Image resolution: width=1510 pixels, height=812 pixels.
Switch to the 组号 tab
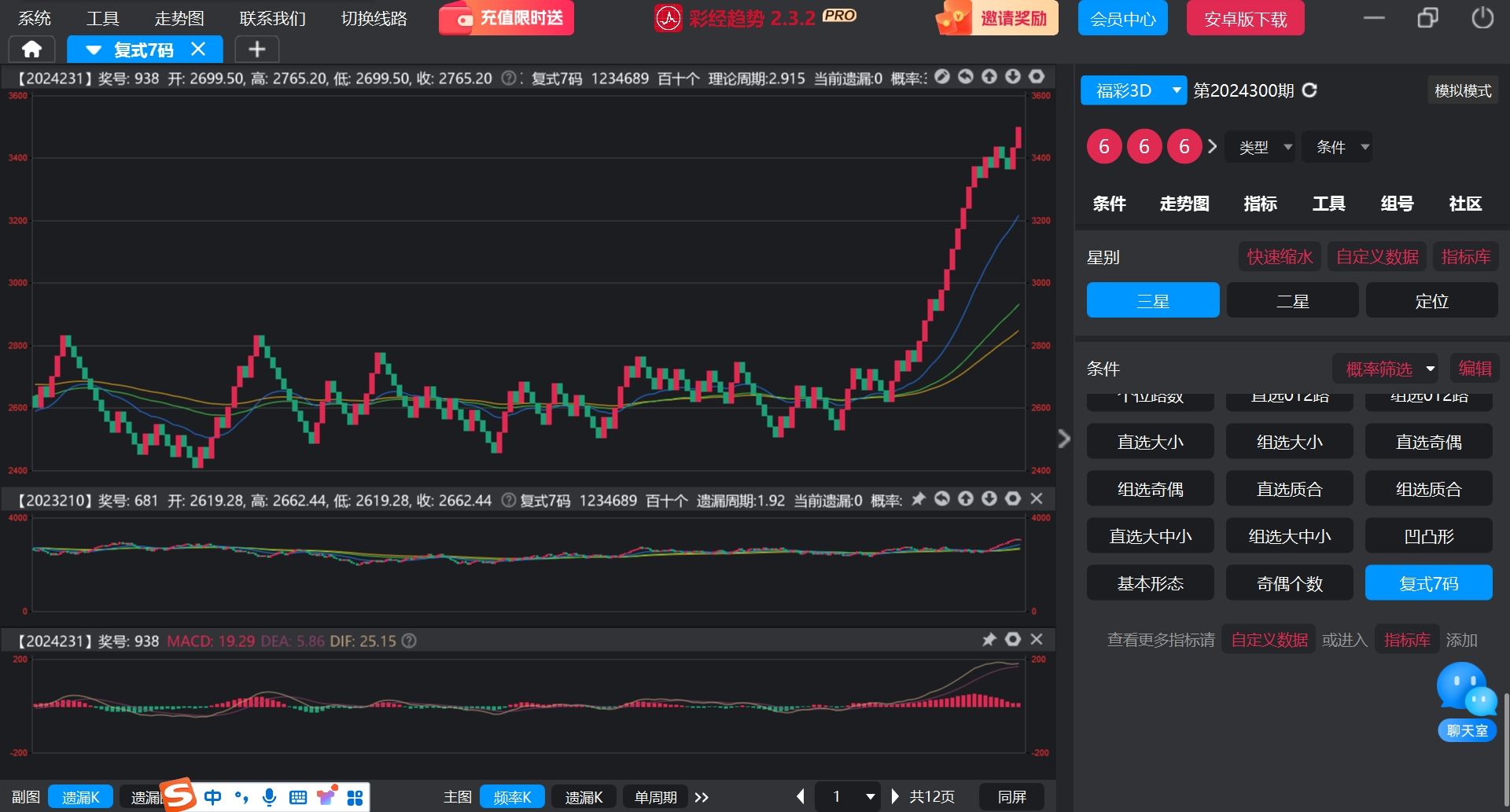point(1397,204)
